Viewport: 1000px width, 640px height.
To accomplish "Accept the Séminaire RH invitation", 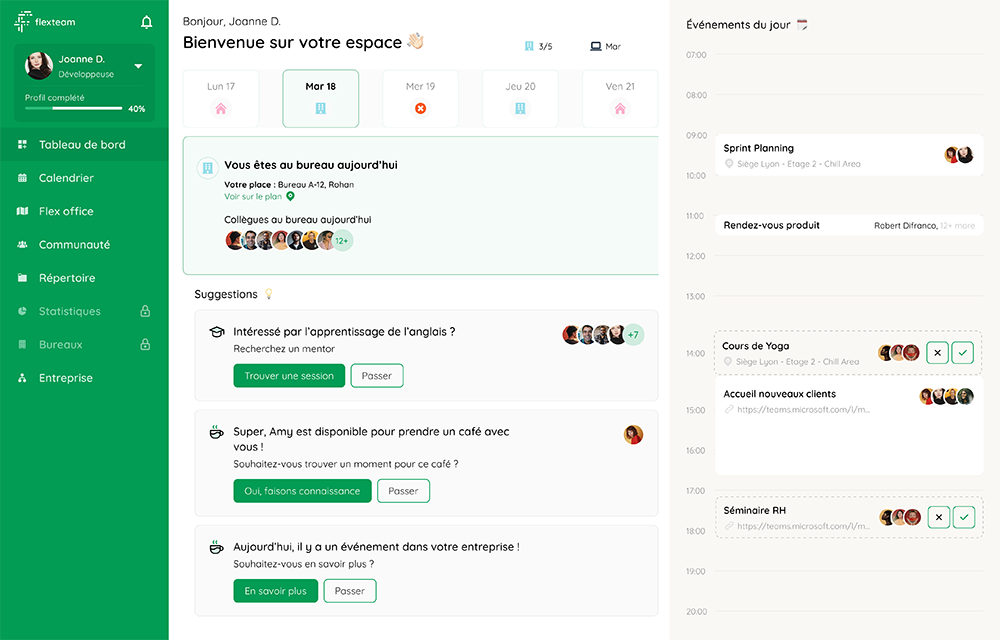I will 963,517.
